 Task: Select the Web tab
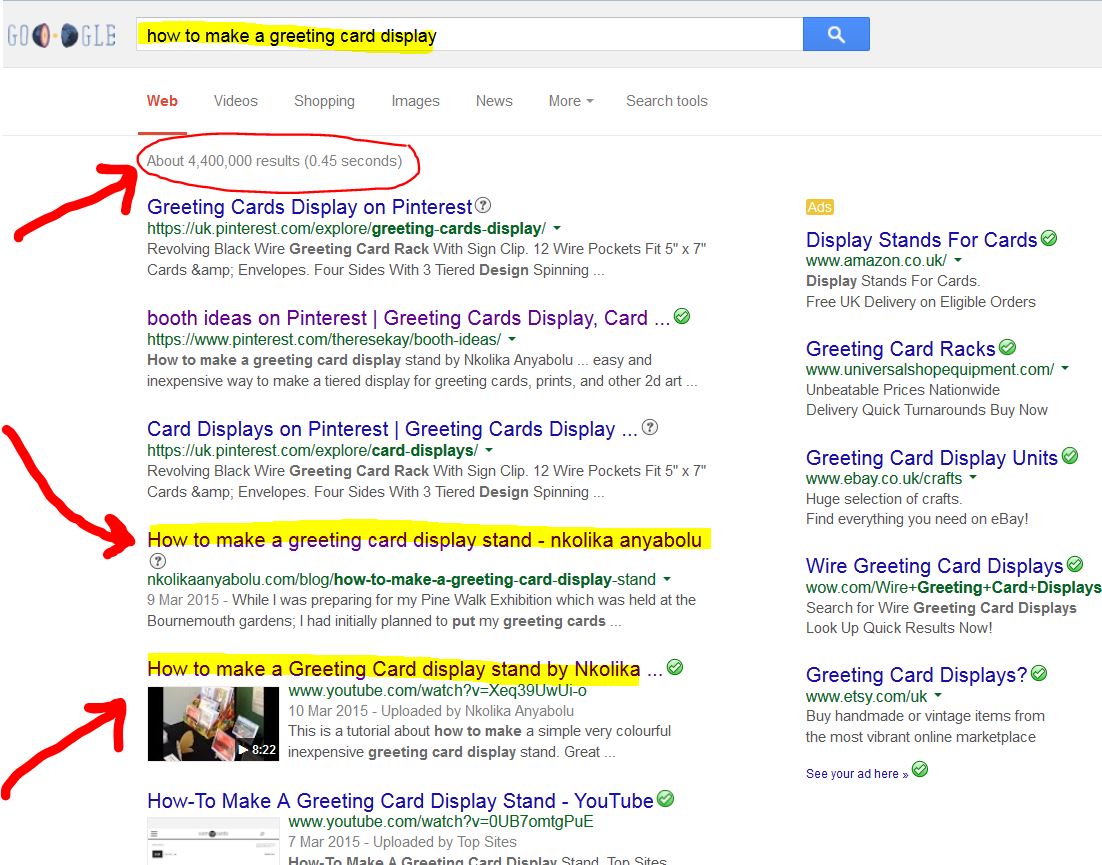pos(162,100)
